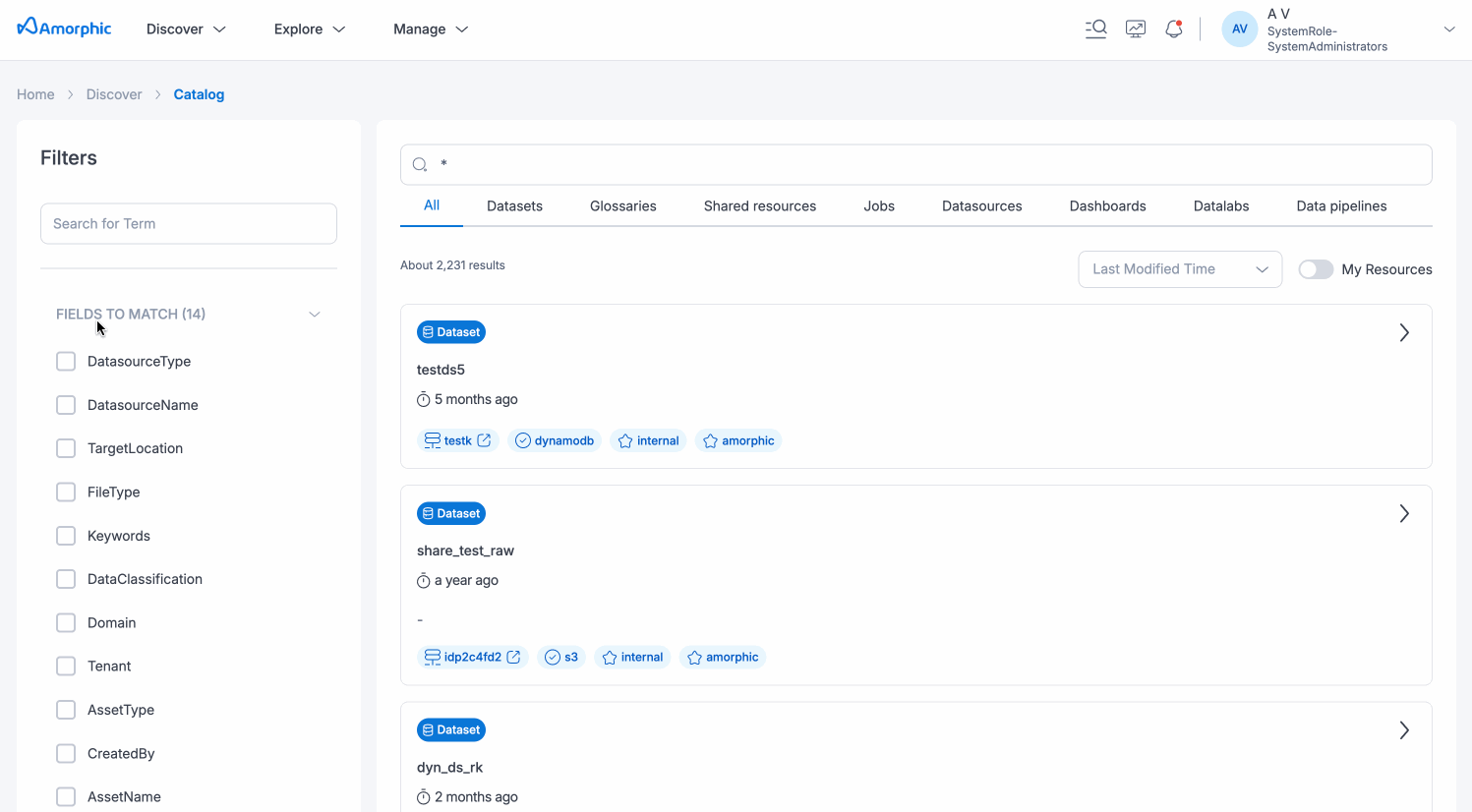
Task: Open the Last Modified Time sort dropdown
Action: pyautogui.click(x=1179, y=269)
